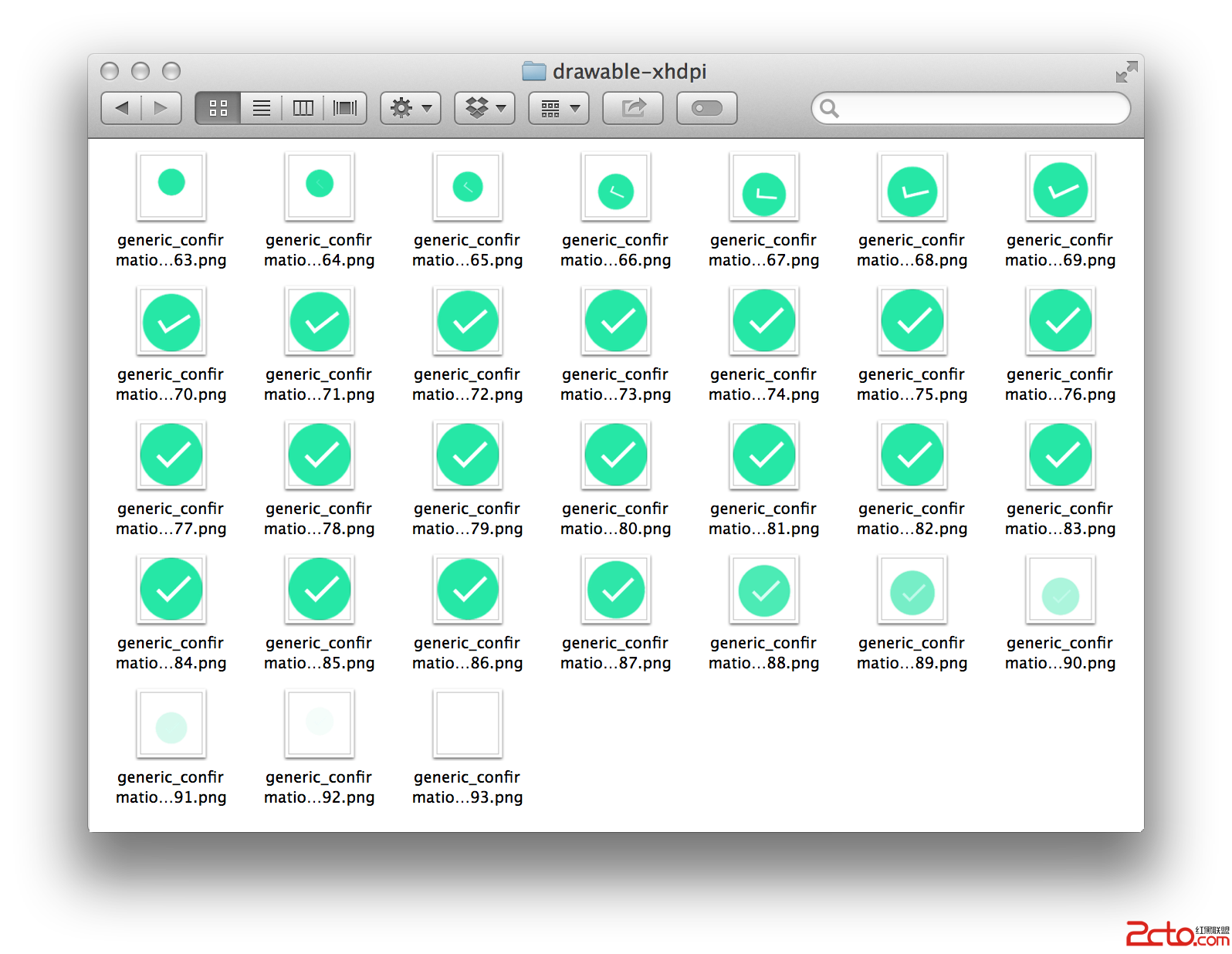Image resolution: width=1232 pixels, height=954 pixels.
Task: Select the thumbnail of file ending 69.png
Action: (x=1061, y=186)
